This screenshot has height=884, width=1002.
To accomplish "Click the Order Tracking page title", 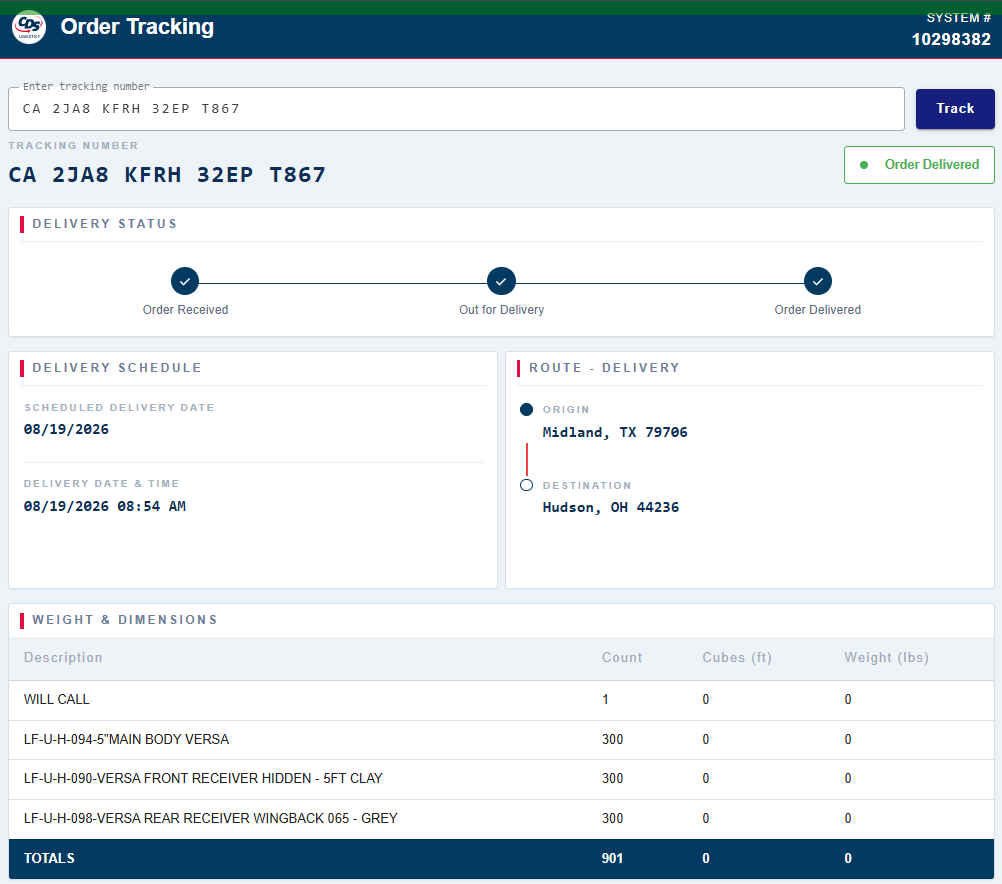I will coord(137,27).
